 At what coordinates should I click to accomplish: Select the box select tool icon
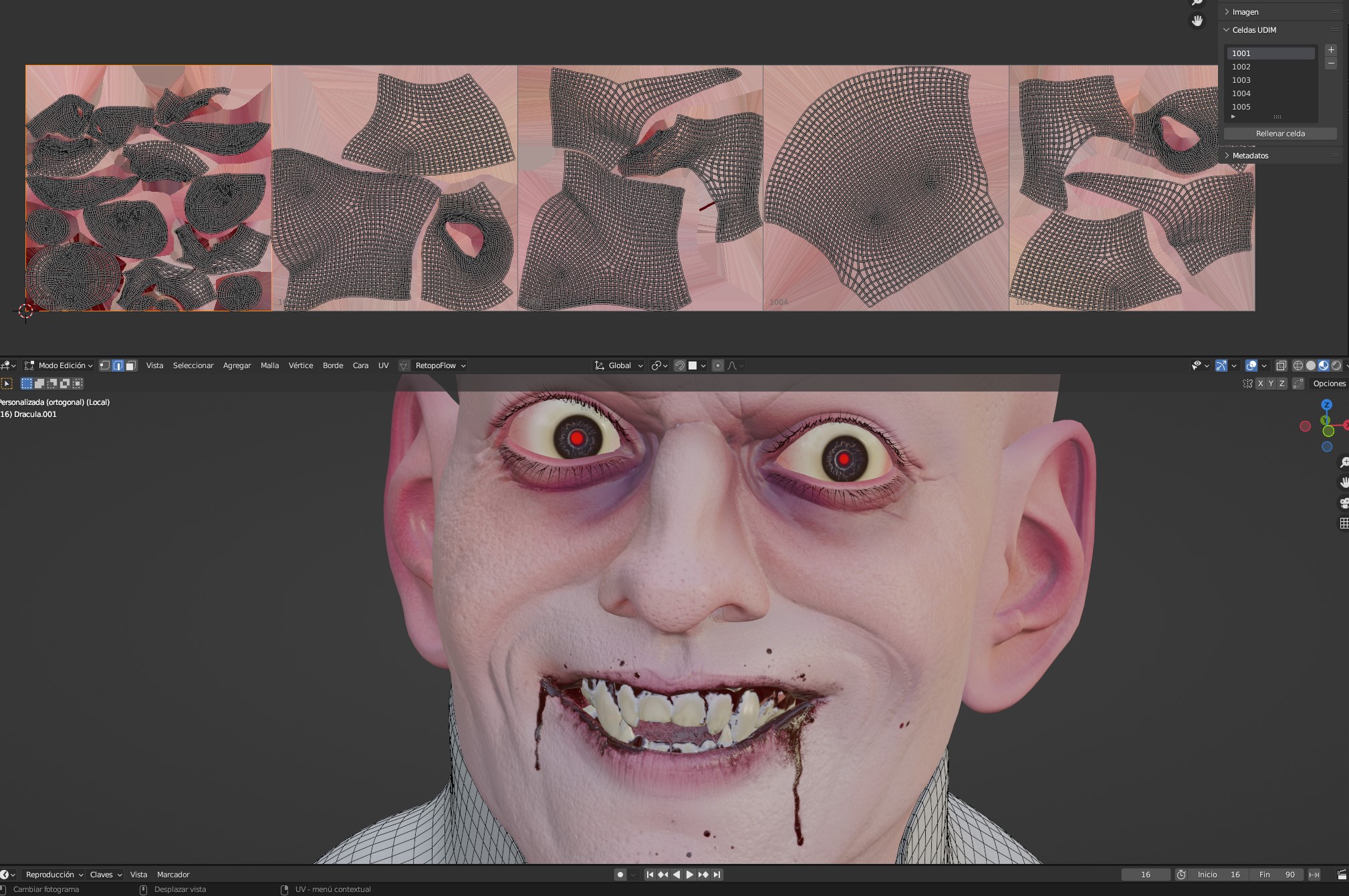(7, 384)
